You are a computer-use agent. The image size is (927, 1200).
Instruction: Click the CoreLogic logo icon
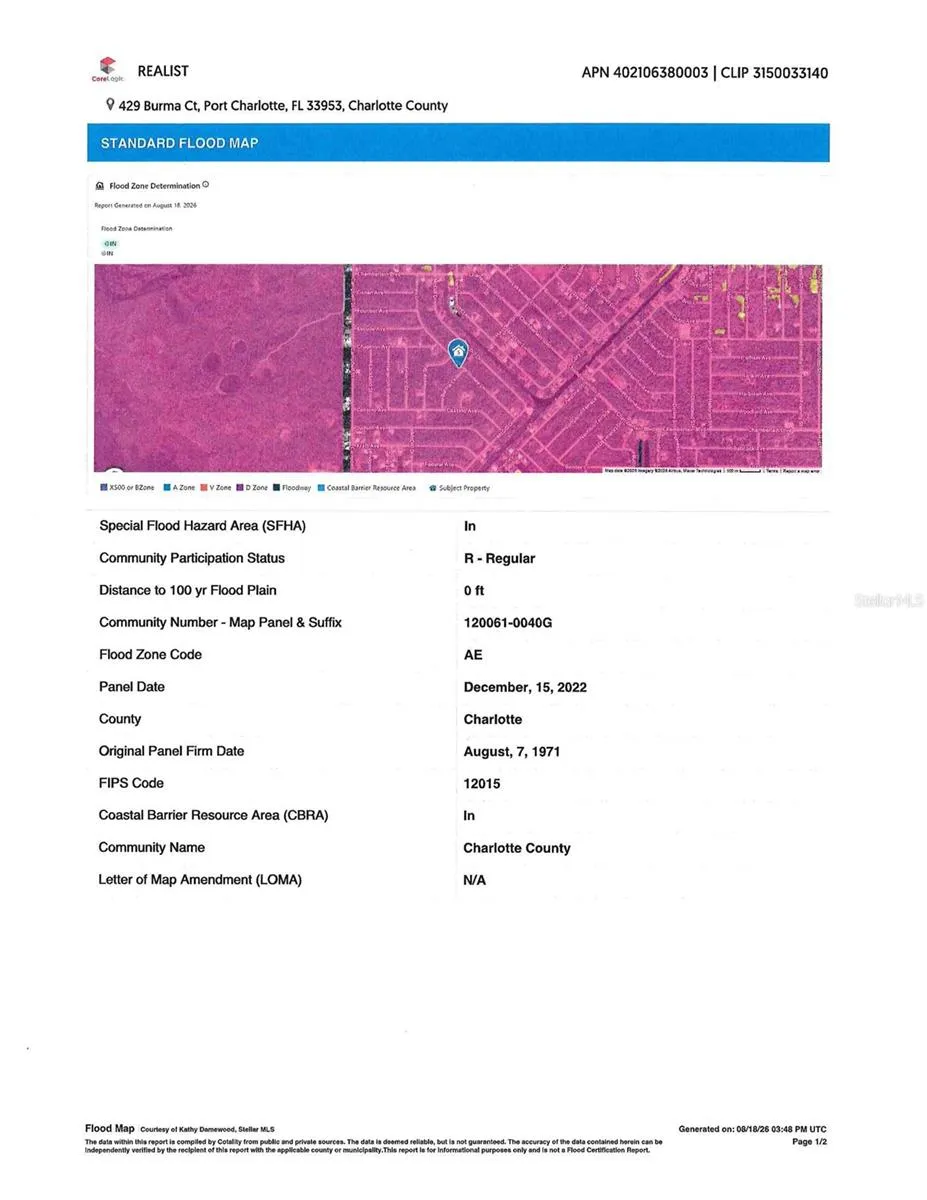coord(108,69)
